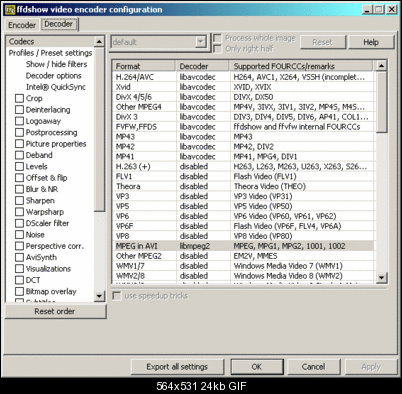Toggle the Levels checkbox
This screenshot has height=394, width=402.
pos(20,166)
